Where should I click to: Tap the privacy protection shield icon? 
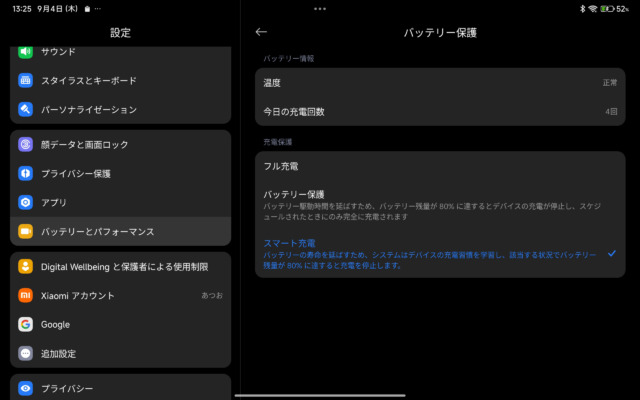(x=25, y=173)
